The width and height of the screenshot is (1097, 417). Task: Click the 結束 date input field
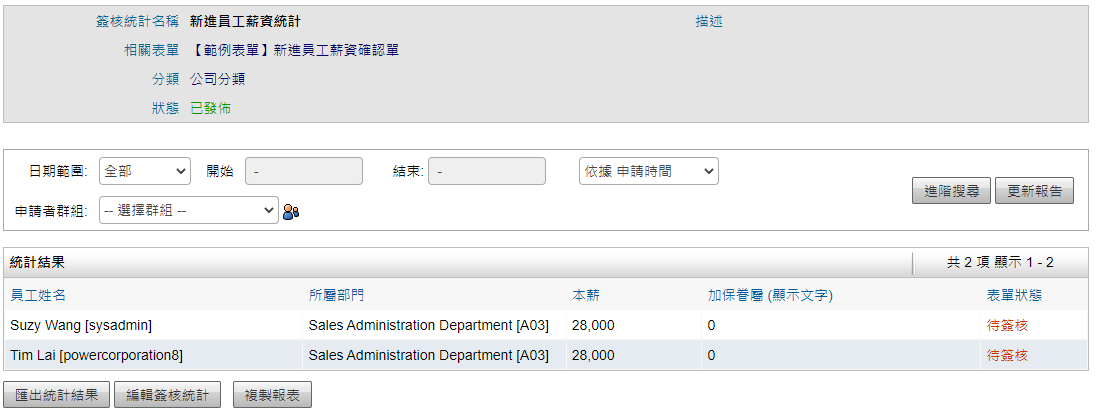(x=488, y=171)
